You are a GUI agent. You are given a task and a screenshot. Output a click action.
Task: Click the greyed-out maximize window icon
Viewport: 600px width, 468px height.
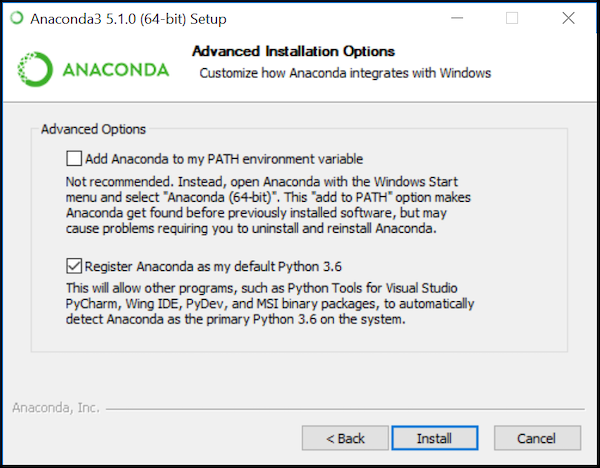(x=512, y=18)
